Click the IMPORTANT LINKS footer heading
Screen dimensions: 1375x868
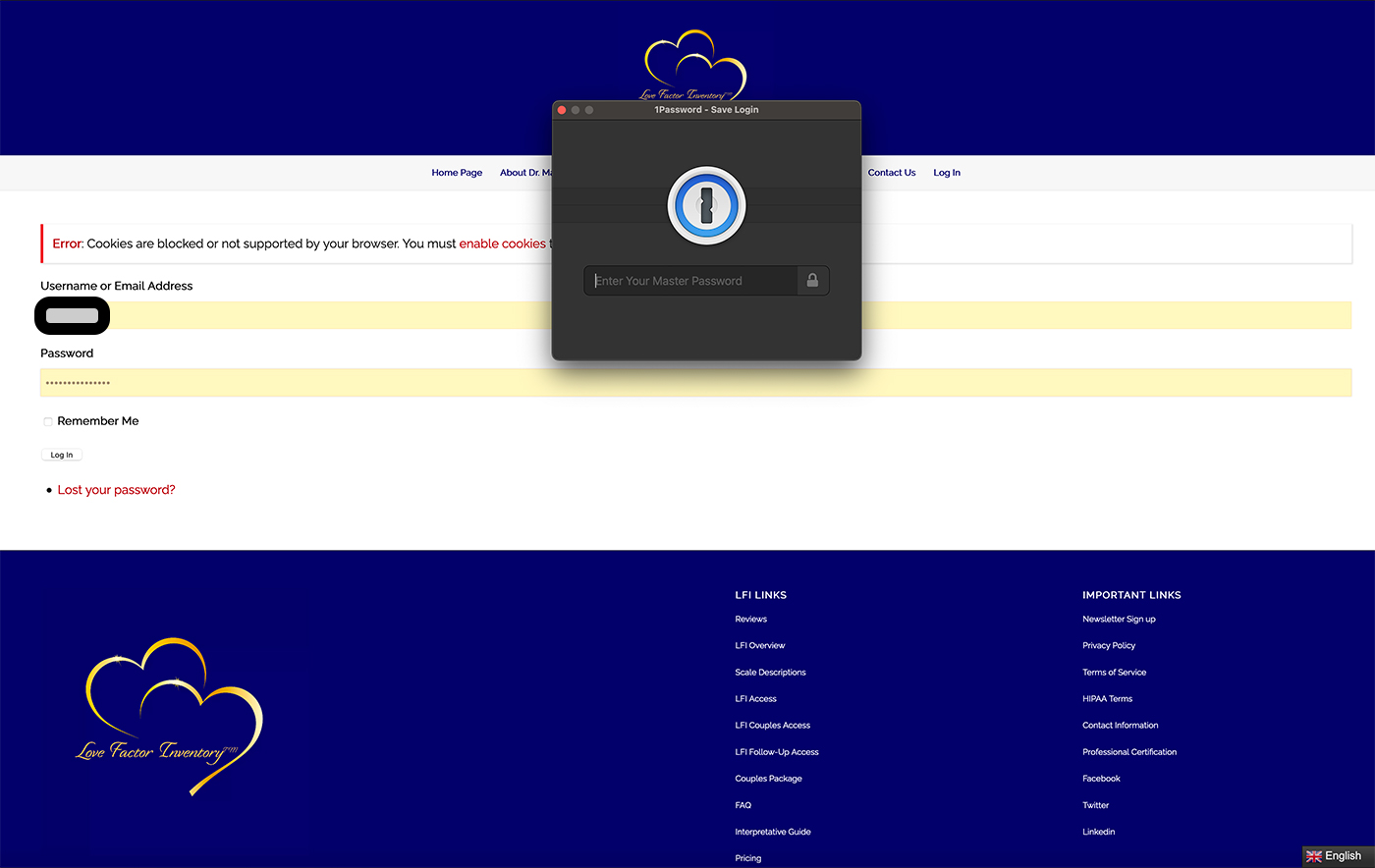[1131, 595]
